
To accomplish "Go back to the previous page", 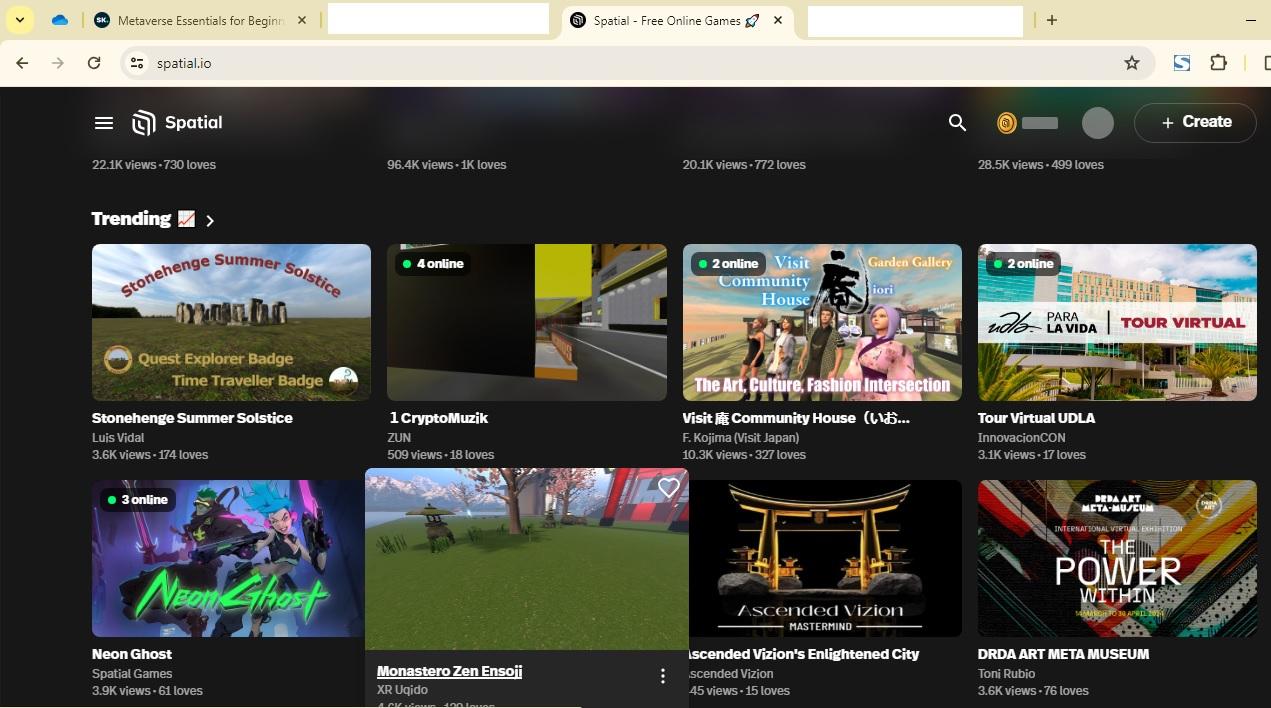I will [22, 63].
